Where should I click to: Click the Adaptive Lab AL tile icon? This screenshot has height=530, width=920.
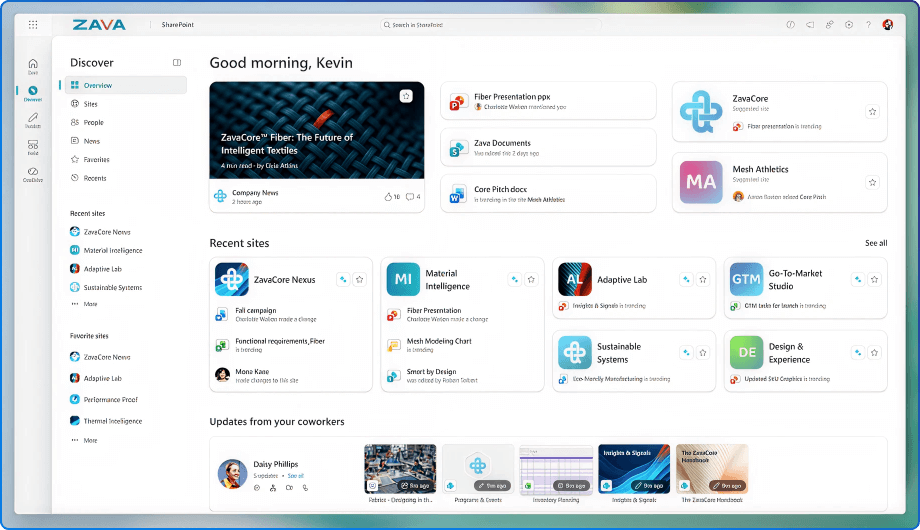[x=575, y=279]
